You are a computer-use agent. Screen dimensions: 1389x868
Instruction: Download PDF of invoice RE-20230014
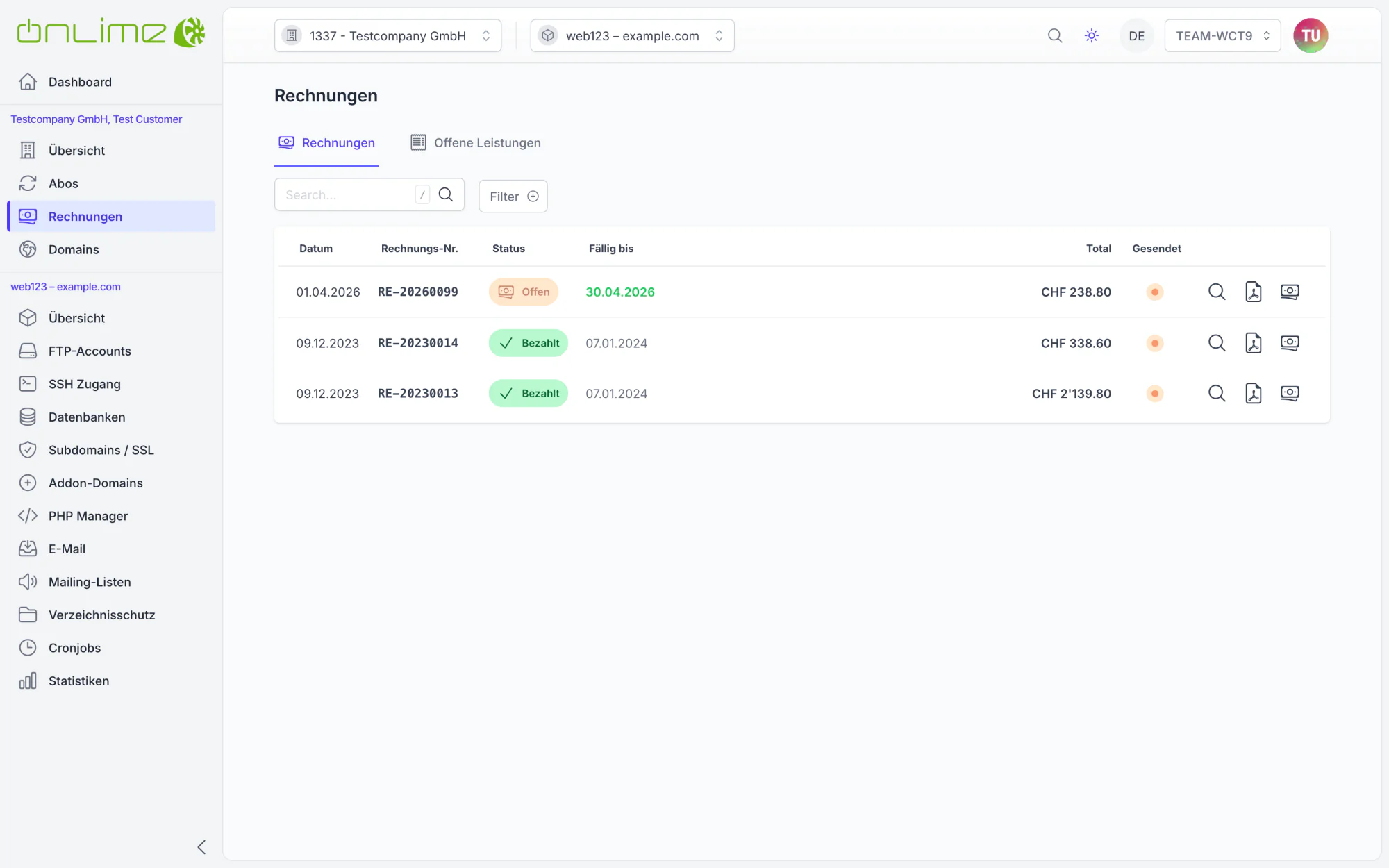point(1253,343)
